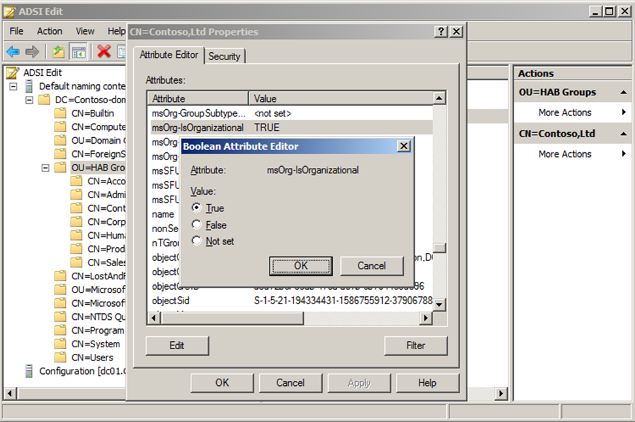This screenshot has height=422, width=635.
Task: Select CN=ForeignSecurityPrincipals tree item
Action: pos(98,154)
